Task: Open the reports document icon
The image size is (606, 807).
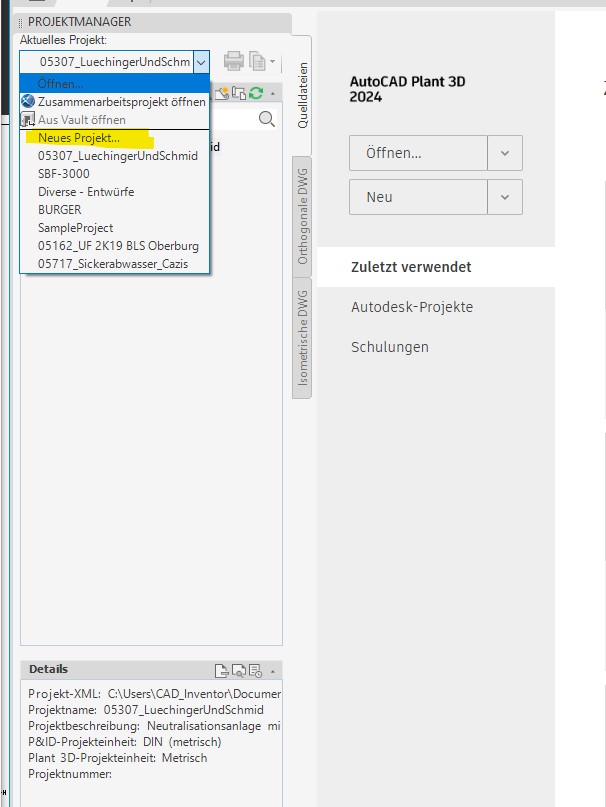Action: click(257, 61)
